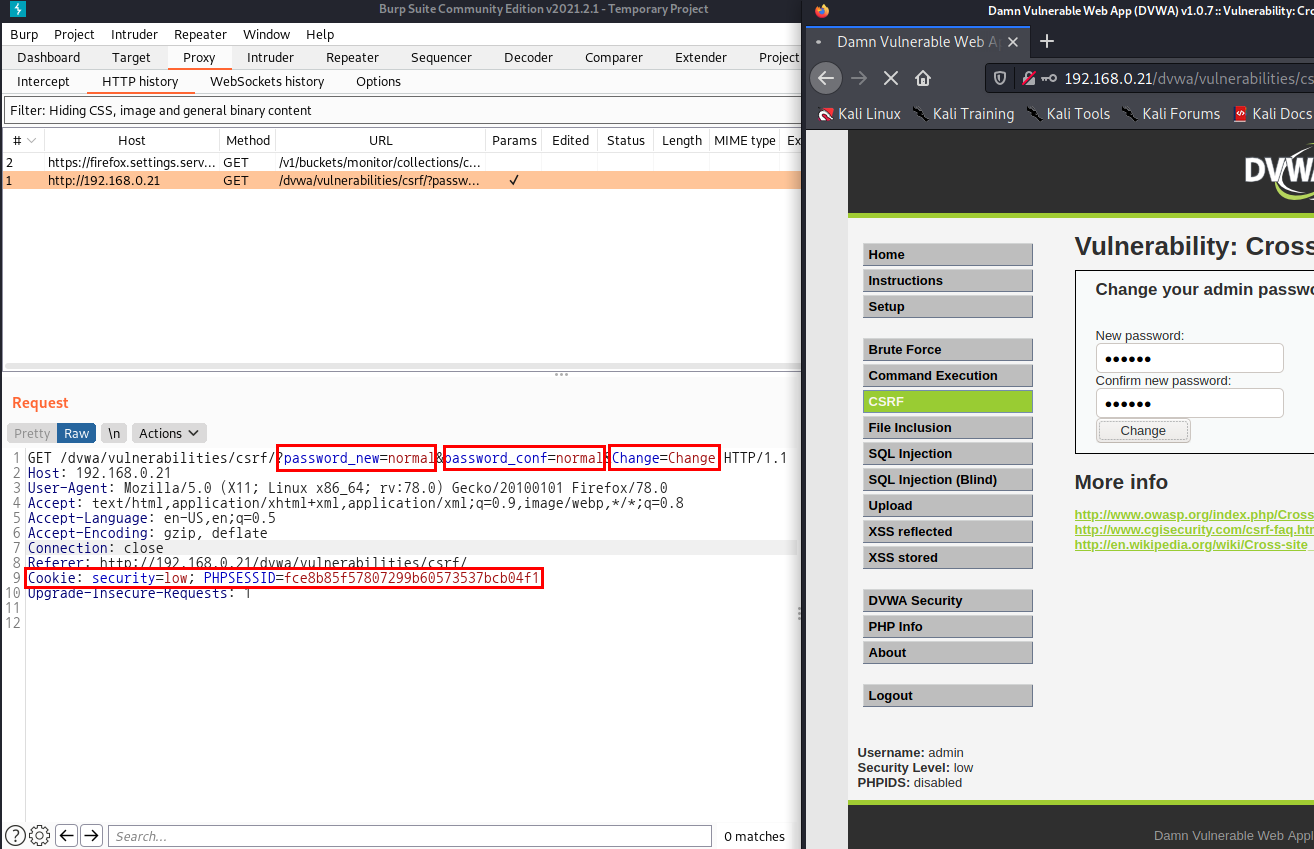The height and width of the screenshot is (849, 1314).
Task: Switch to the Decoder tab
Action: click(x=528, y=57)
